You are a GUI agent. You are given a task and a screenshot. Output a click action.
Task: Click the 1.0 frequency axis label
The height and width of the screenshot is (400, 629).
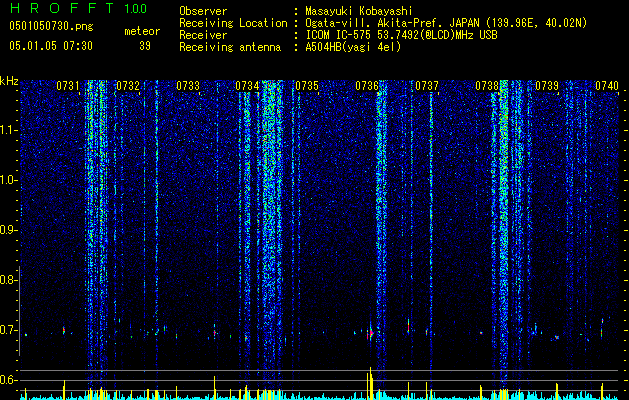[8, 180]
